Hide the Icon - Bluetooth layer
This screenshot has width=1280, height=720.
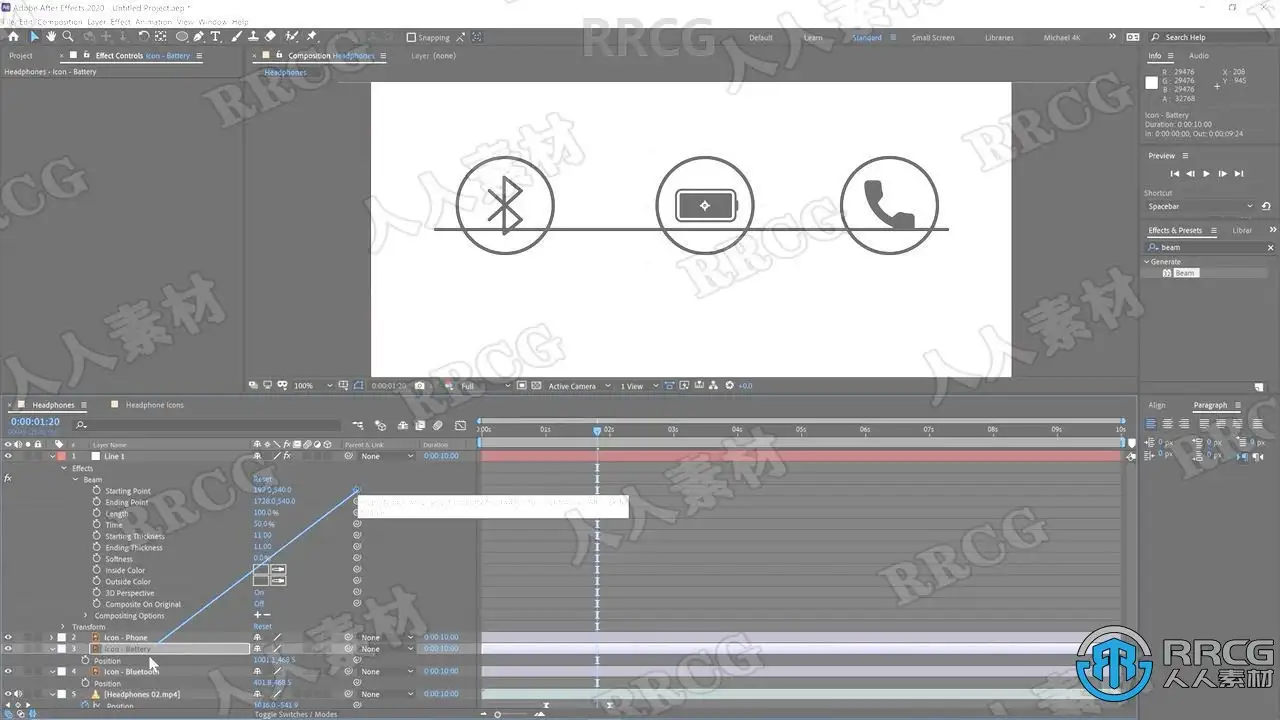tap(8, 672)
